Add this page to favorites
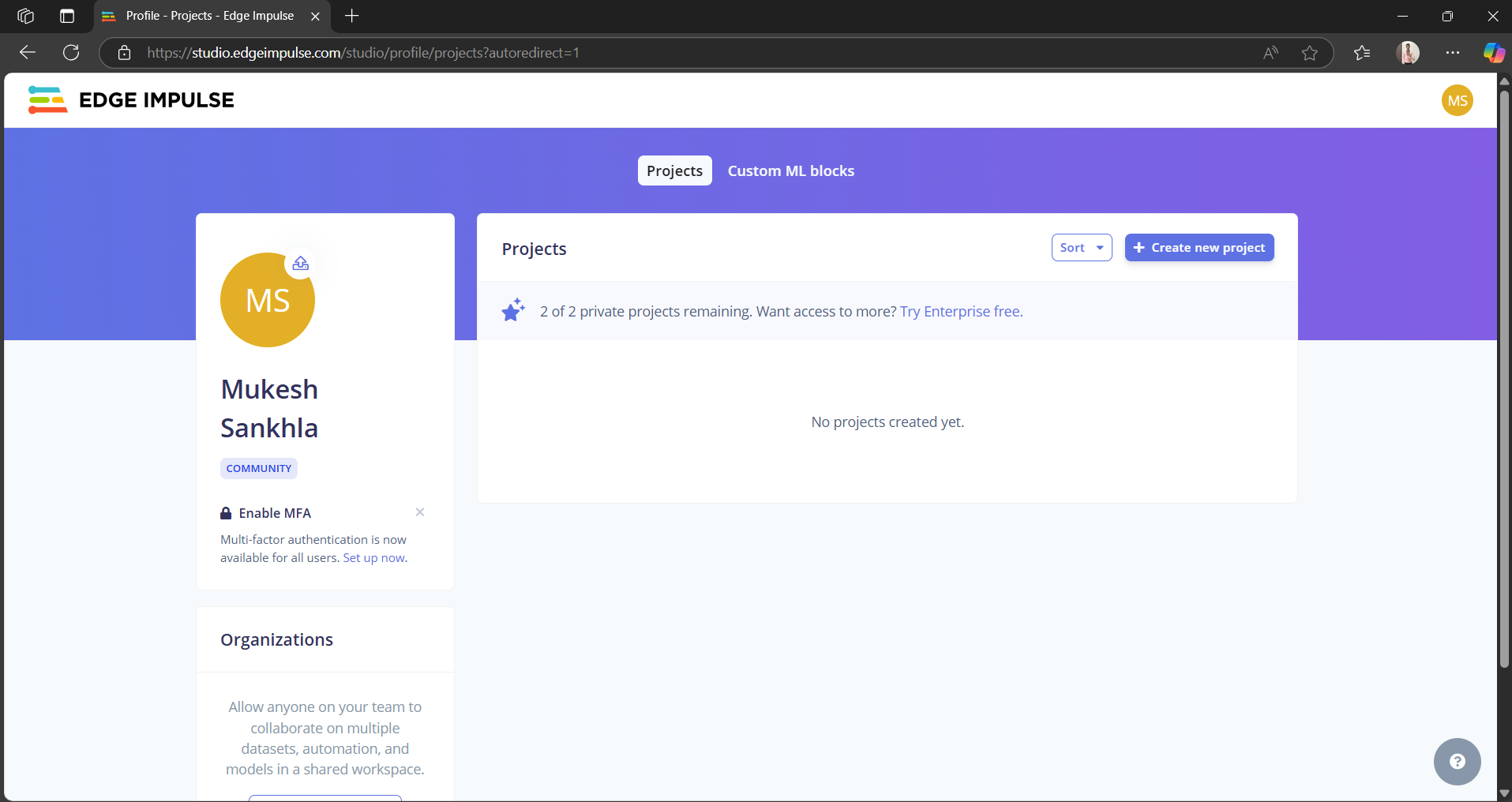This screenshot has height=802, width=1512. click(1310, 53)
